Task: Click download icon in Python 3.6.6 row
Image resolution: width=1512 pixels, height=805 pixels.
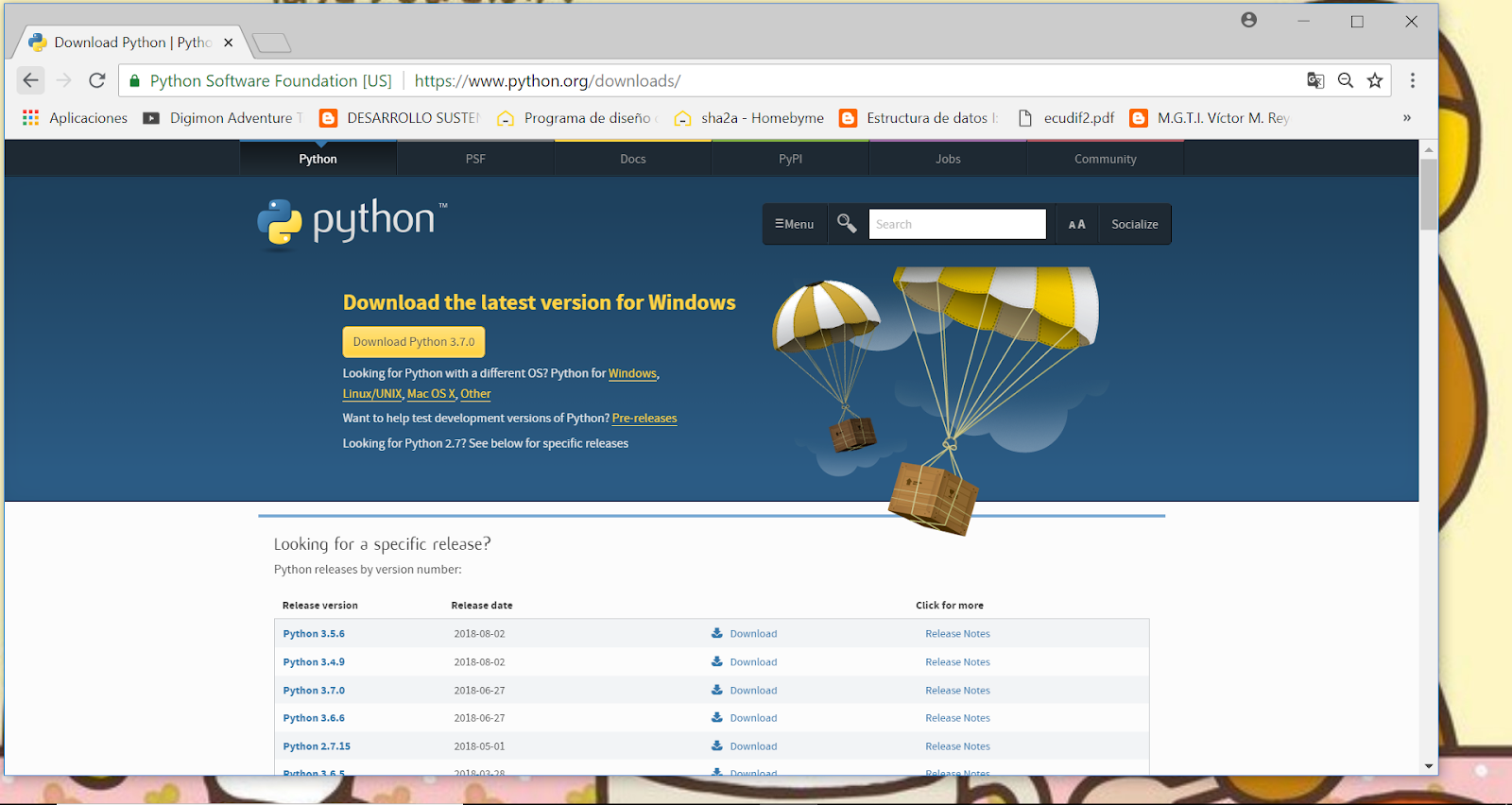Action: (x=717, y=717)
